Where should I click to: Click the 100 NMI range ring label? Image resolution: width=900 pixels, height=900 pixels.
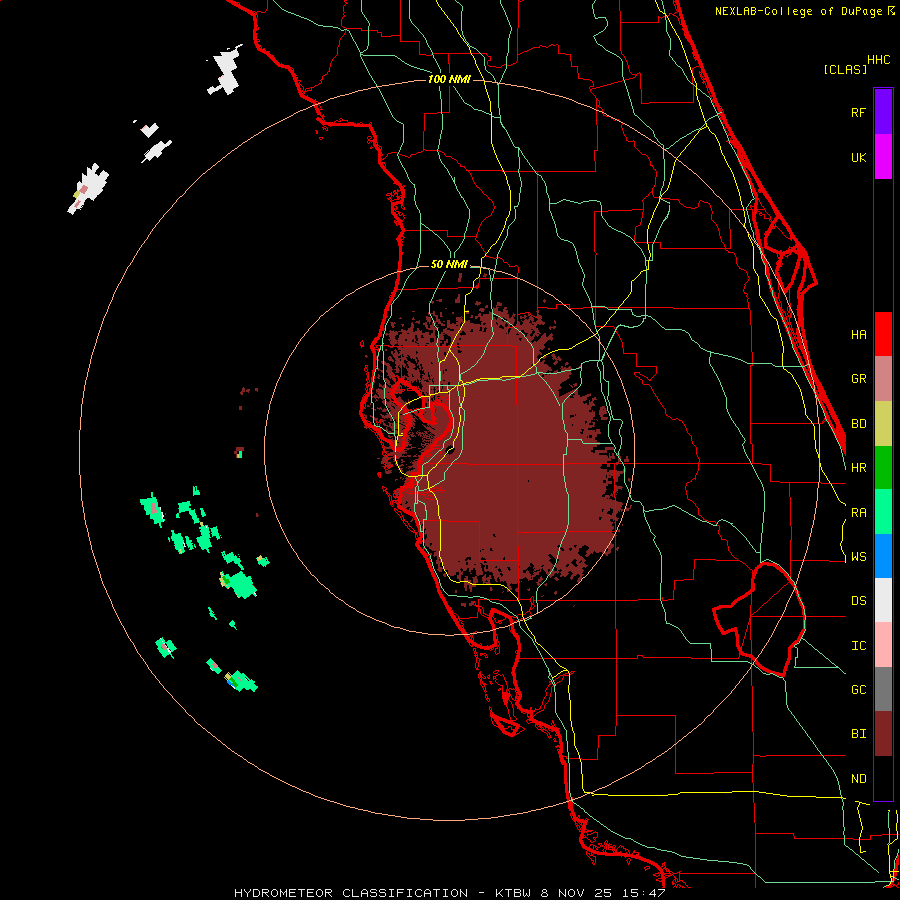pos(449,79)
